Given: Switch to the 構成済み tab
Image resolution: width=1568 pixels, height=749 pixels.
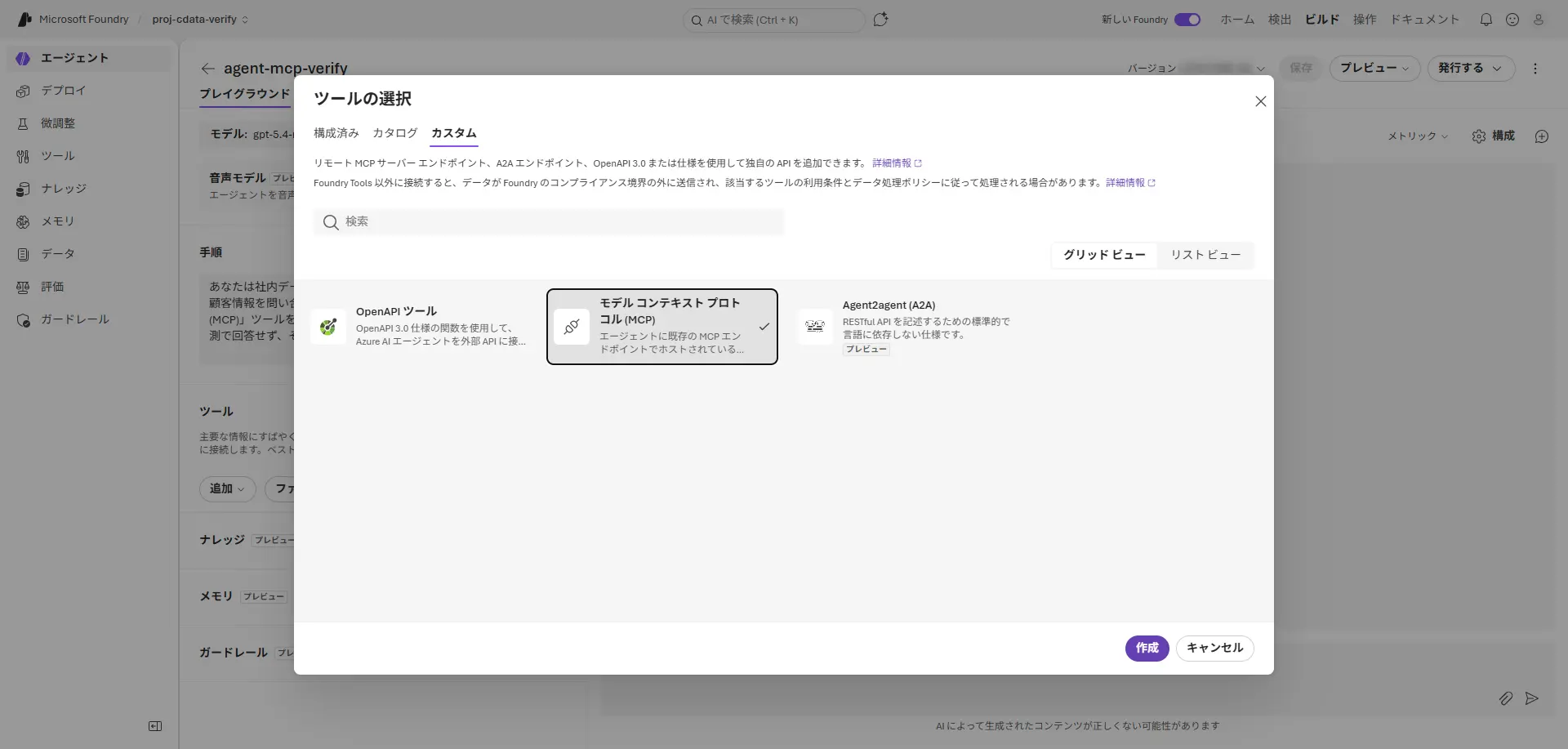Looking at the screenshot, I should pyautogui.click(x=336, y=133).
